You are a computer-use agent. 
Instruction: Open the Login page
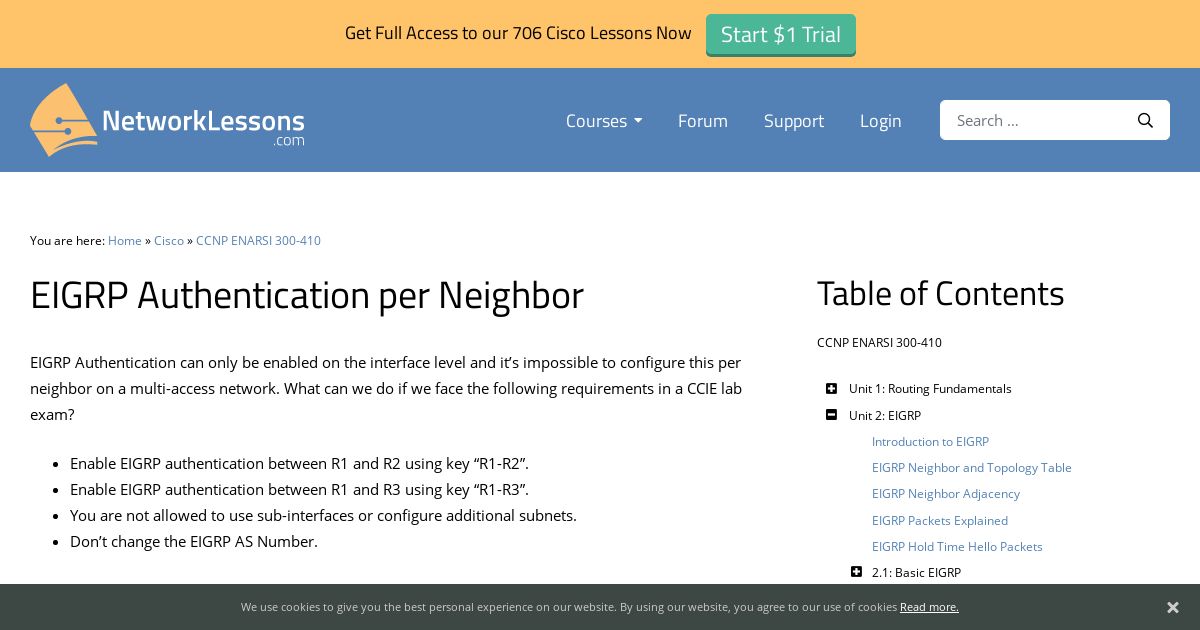pos(881,120)
